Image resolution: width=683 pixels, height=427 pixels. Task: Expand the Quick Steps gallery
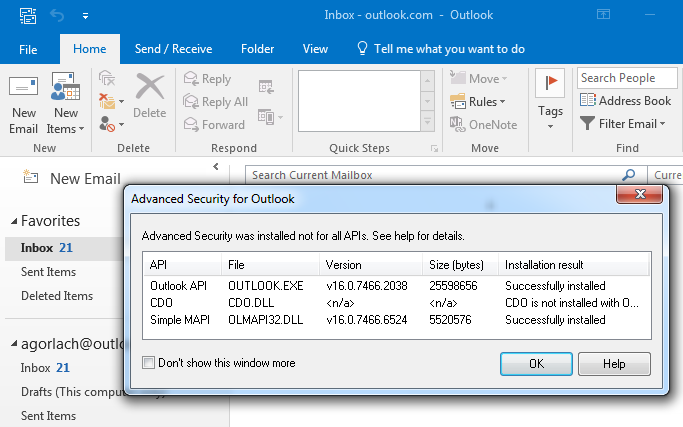click(428, 122)
